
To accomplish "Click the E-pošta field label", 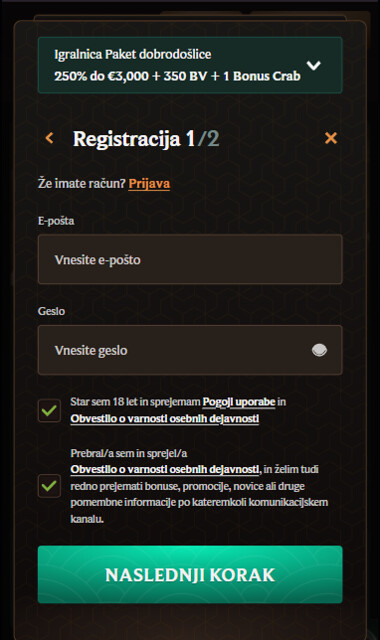I will 56,221.
